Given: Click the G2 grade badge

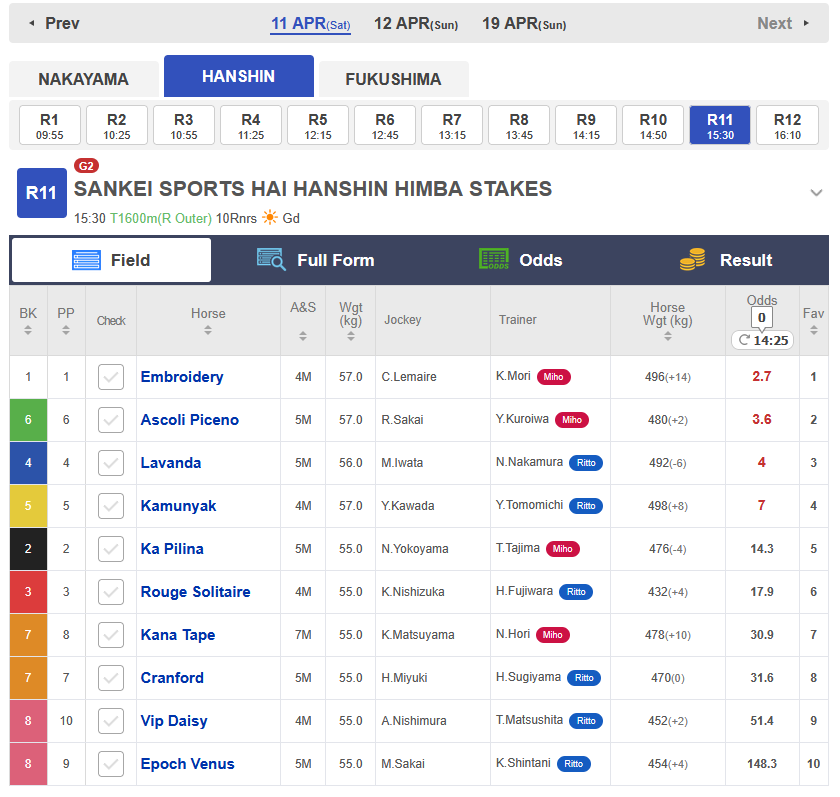Looking at the screenshot, I should [86, 166].
